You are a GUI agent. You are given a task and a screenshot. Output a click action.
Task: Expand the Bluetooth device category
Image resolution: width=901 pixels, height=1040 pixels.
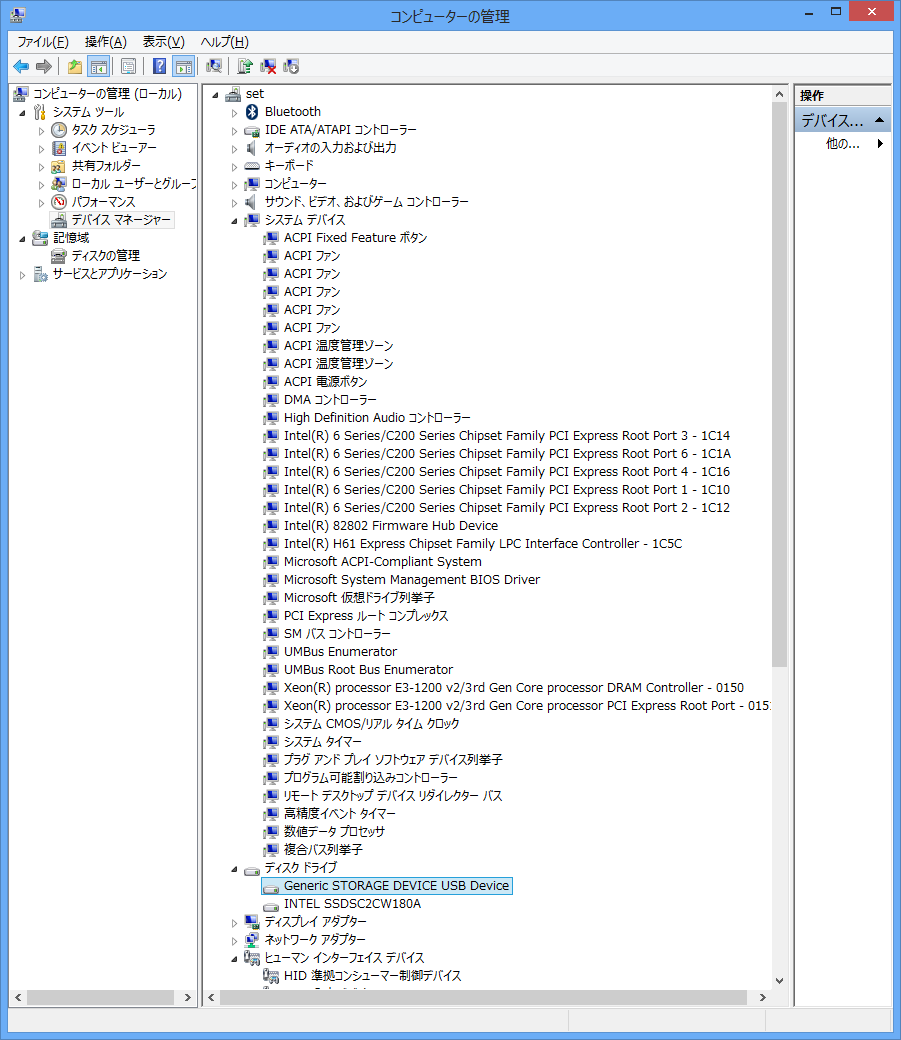click(234, 113)
